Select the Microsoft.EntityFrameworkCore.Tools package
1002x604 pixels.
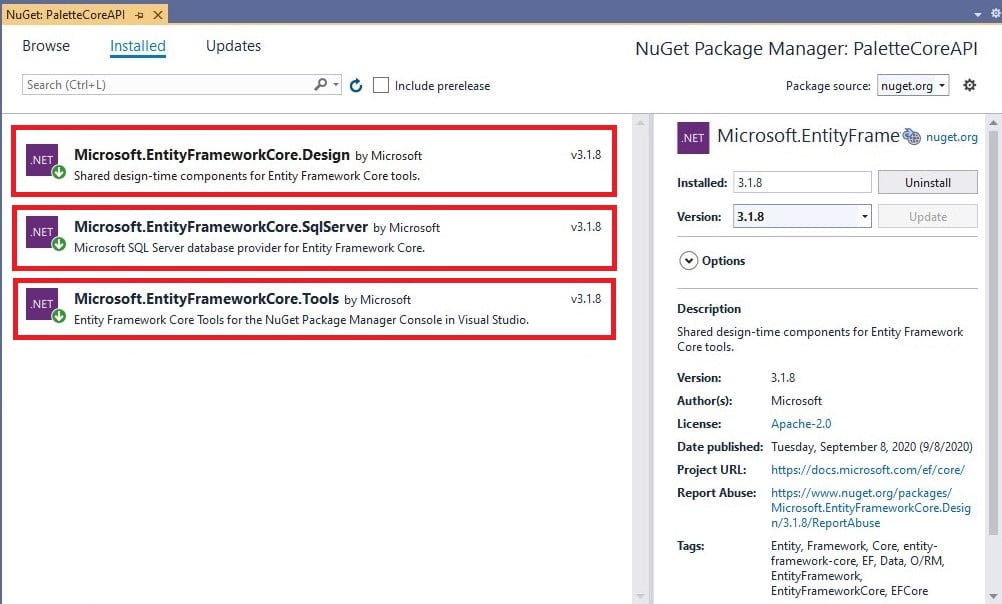[x=314, y=309]
